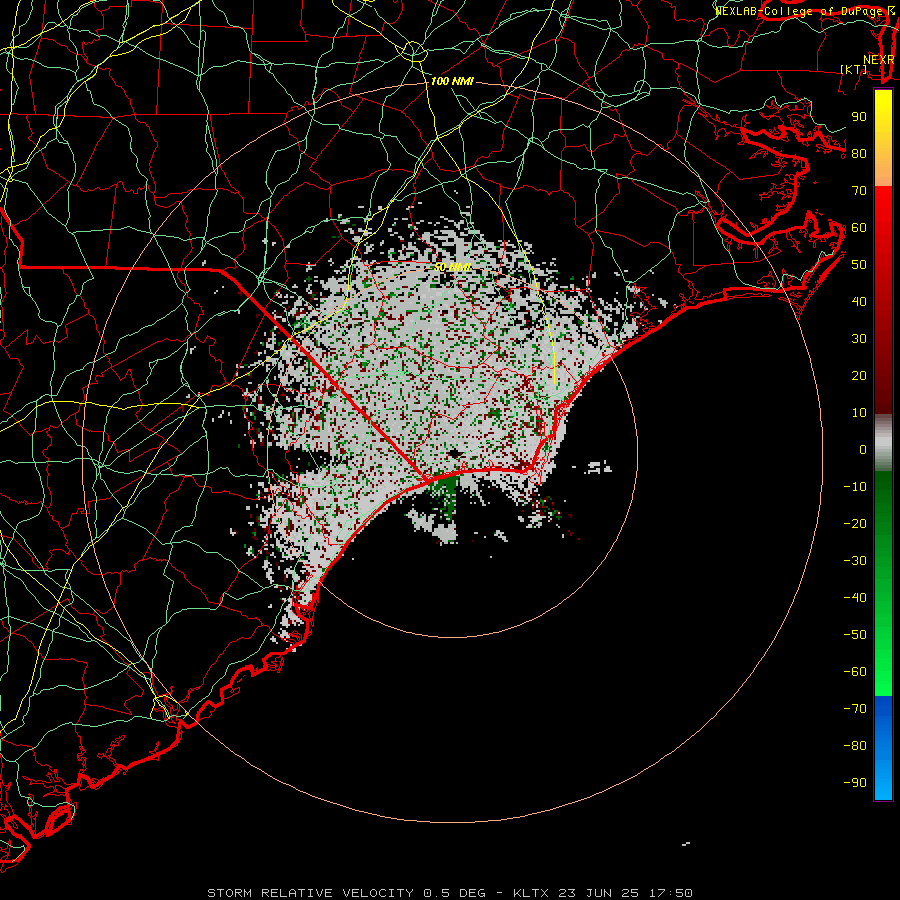Click the "-10" value on the velocity scale
The height and width of the screenshot is (900, 900).
(x=855, y=487)
